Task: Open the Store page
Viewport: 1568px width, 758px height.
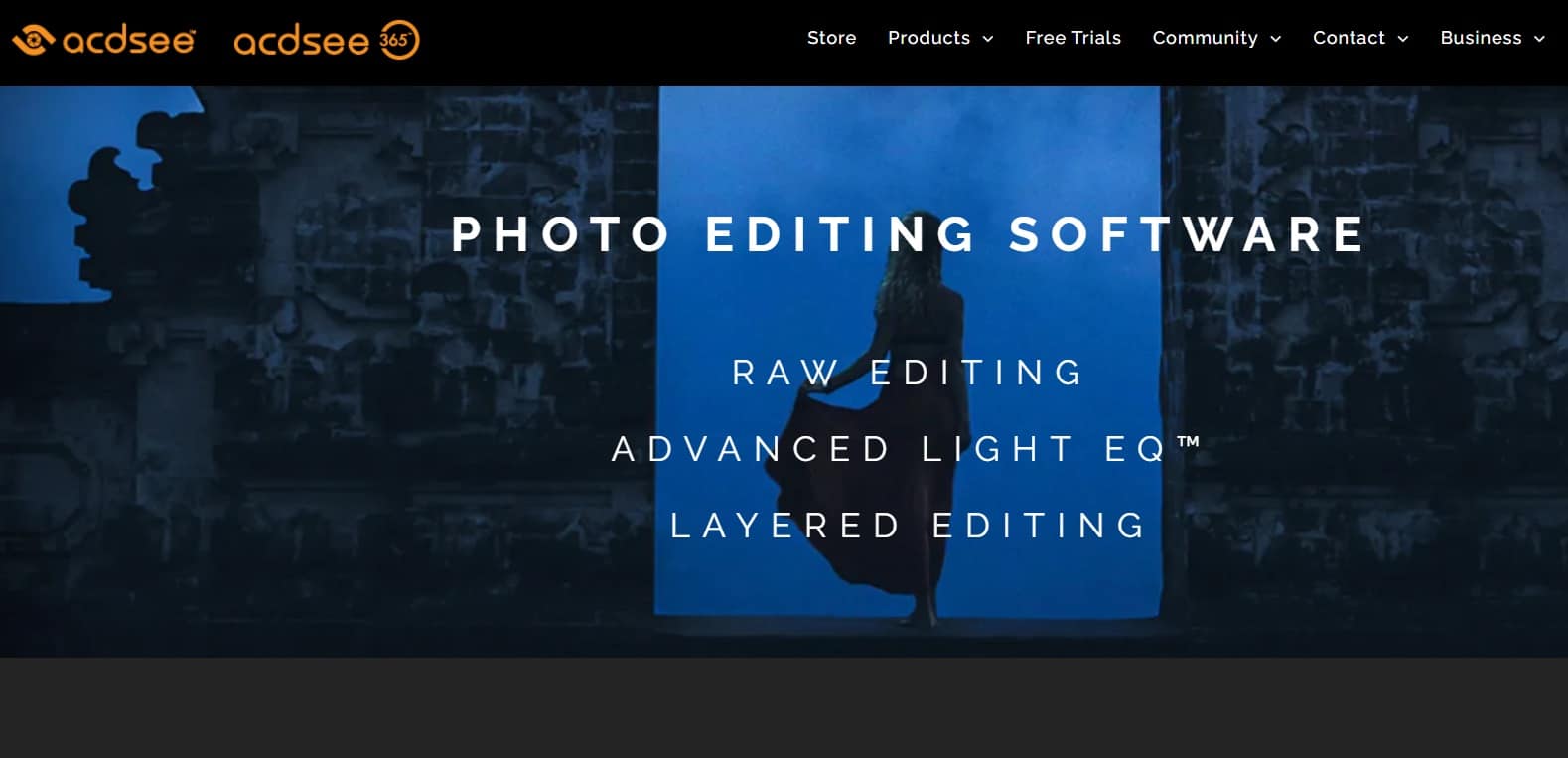Action: pos(831,38)
